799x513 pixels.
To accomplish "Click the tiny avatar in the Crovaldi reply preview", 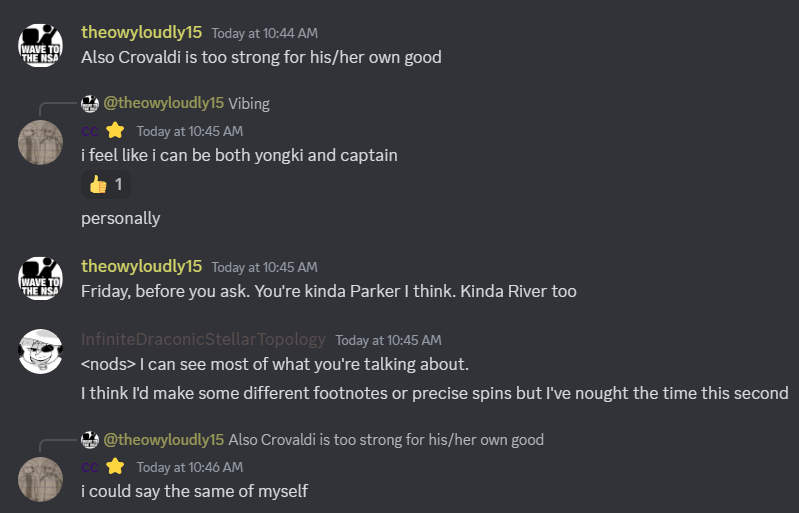I will (90, 440).
